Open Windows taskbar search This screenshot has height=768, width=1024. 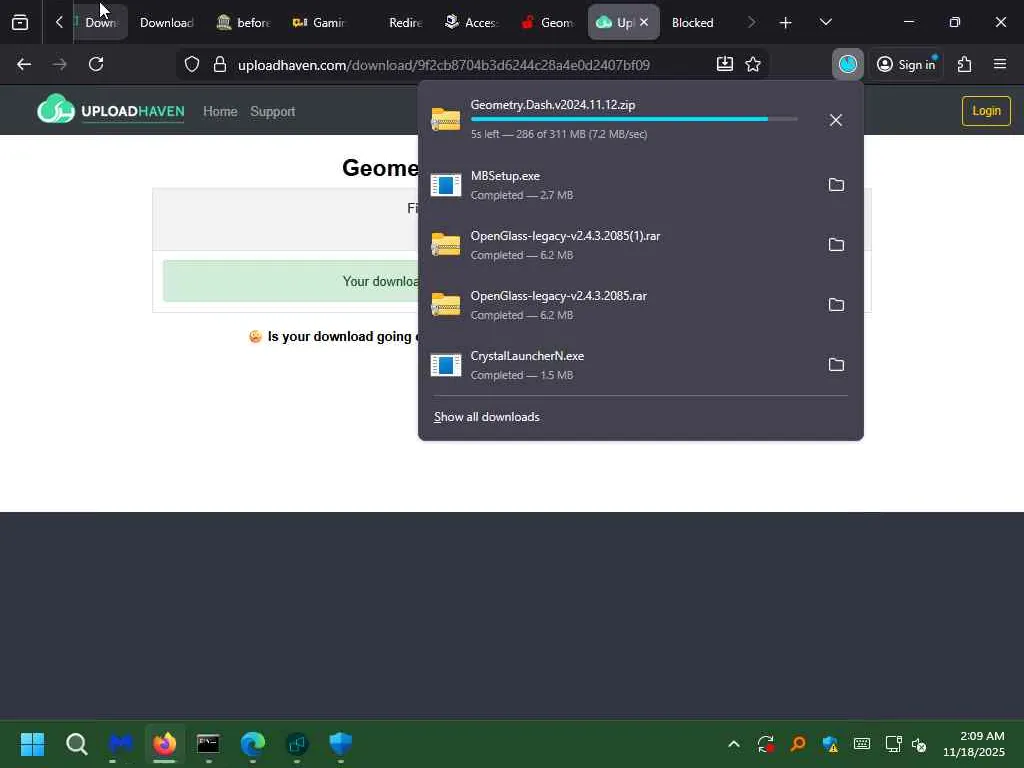click(x=76, y=743)
